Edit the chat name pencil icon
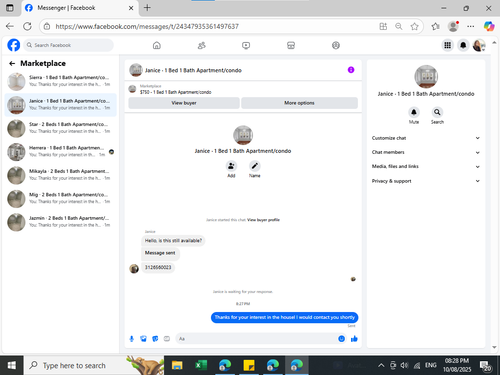 tap(255, 166)
